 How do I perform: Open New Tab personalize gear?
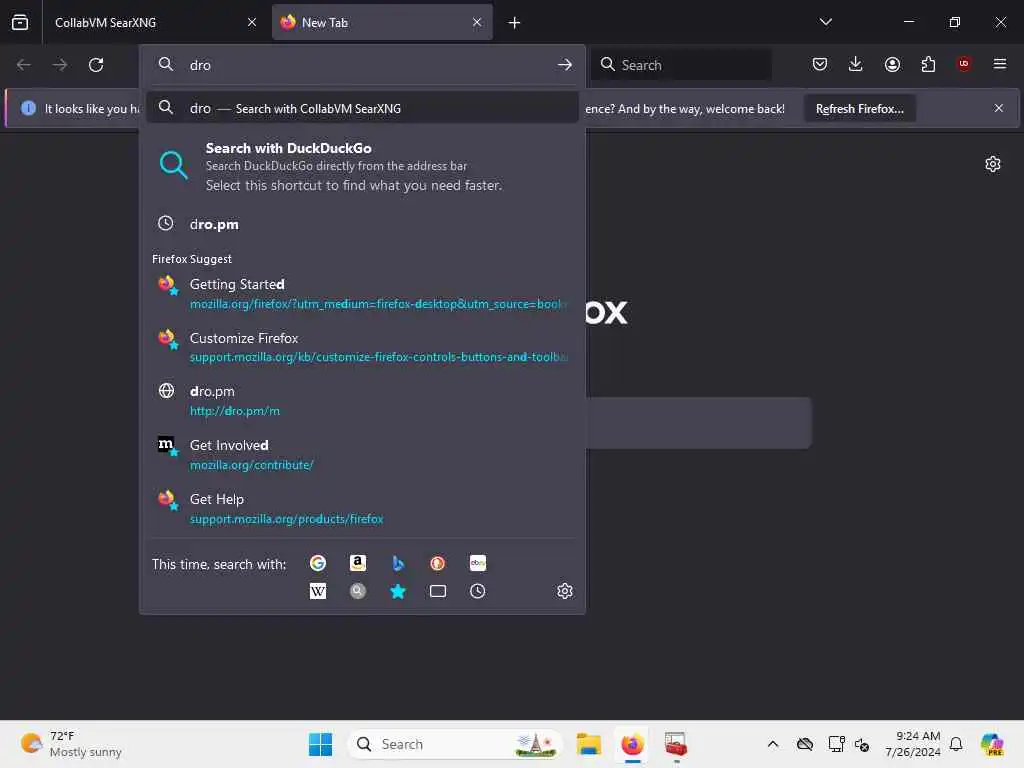[x=993, y=164]
